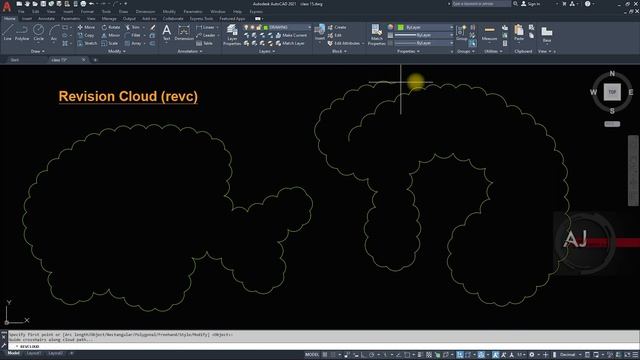The height and width of the screenshot is (360, 640).
Task: Click the Match Properties tool
Action: point(376,34)
